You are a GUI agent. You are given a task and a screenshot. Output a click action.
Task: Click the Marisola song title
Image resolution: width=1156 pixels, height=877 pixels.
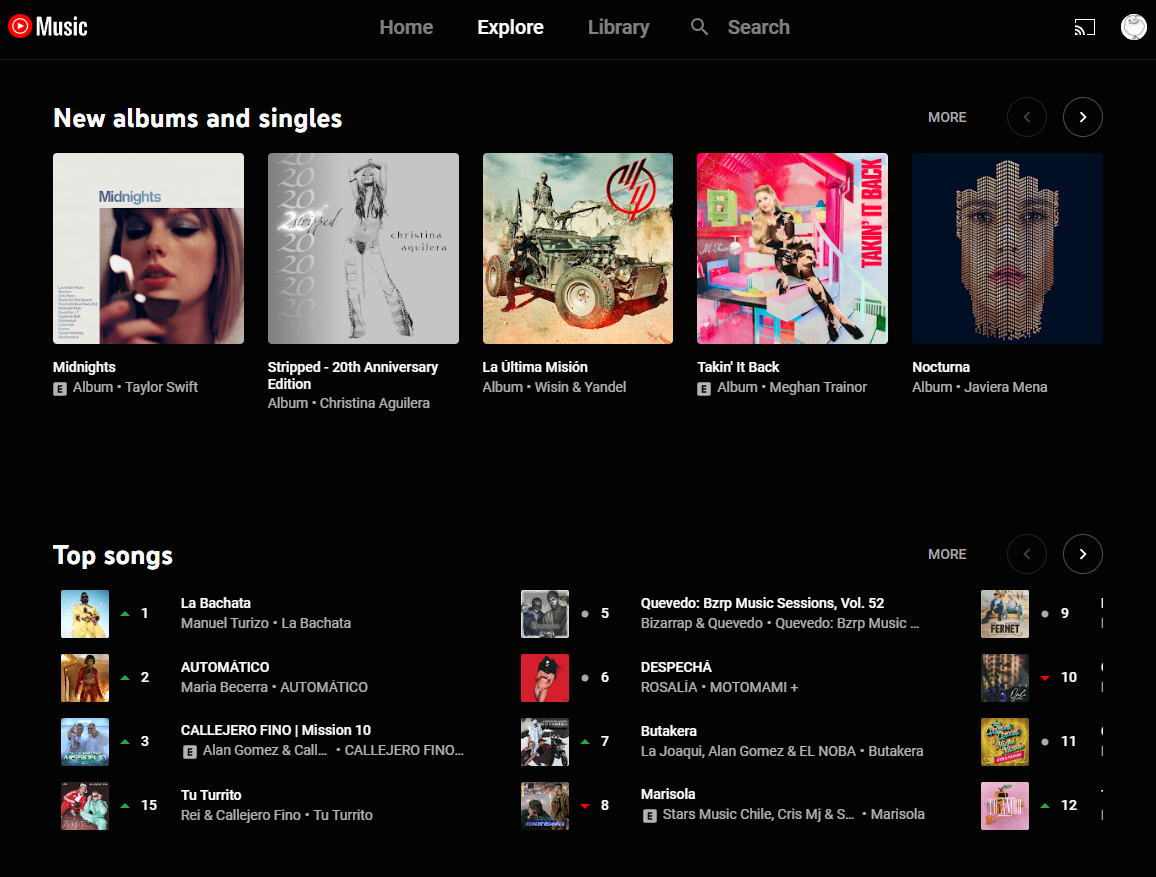click(668, 794)
